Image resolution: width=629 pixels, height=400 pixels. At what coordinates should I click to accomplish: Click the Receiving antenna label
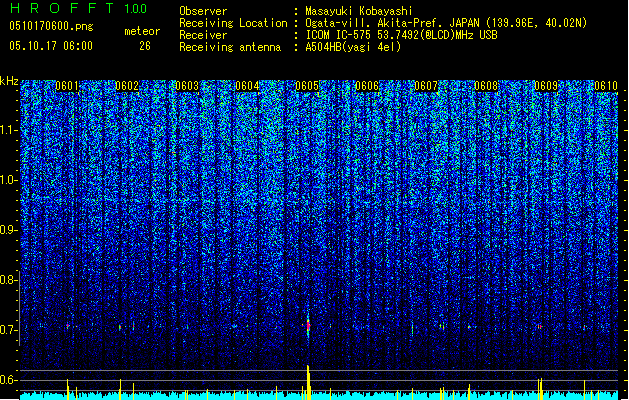tap(230, 47)
